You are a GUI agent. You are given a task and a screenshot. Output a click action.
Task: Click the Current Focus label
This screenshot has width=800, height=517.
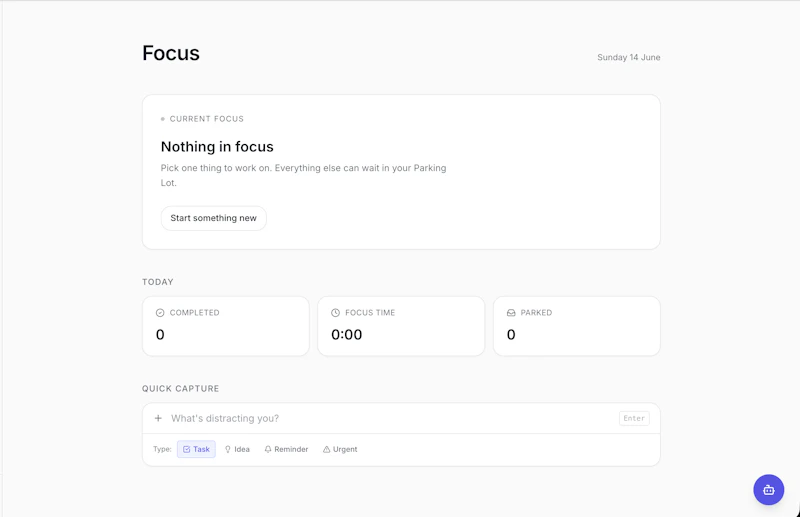pos(207,119)
